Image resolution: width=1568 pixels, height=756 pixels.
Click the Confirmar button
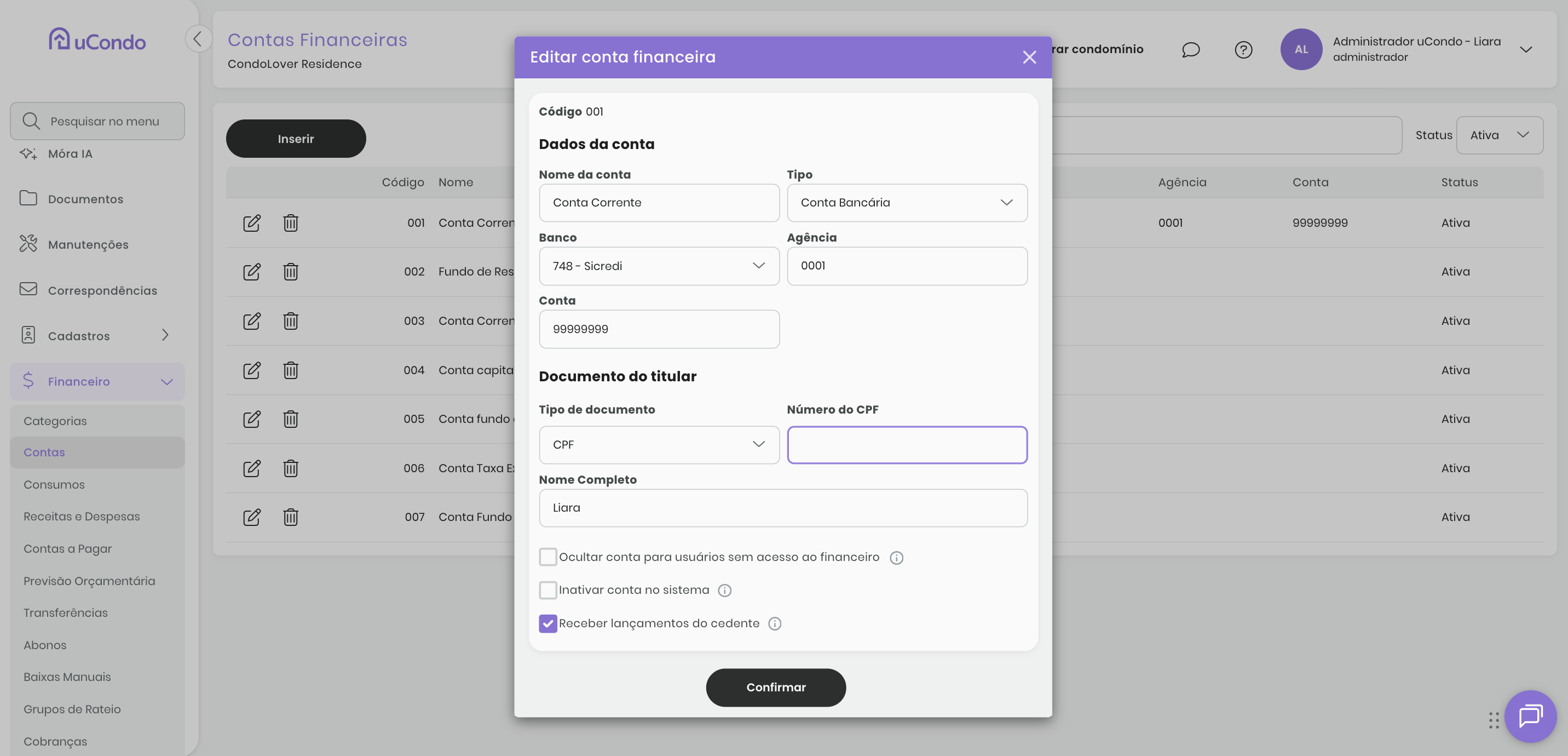[775, 688]
